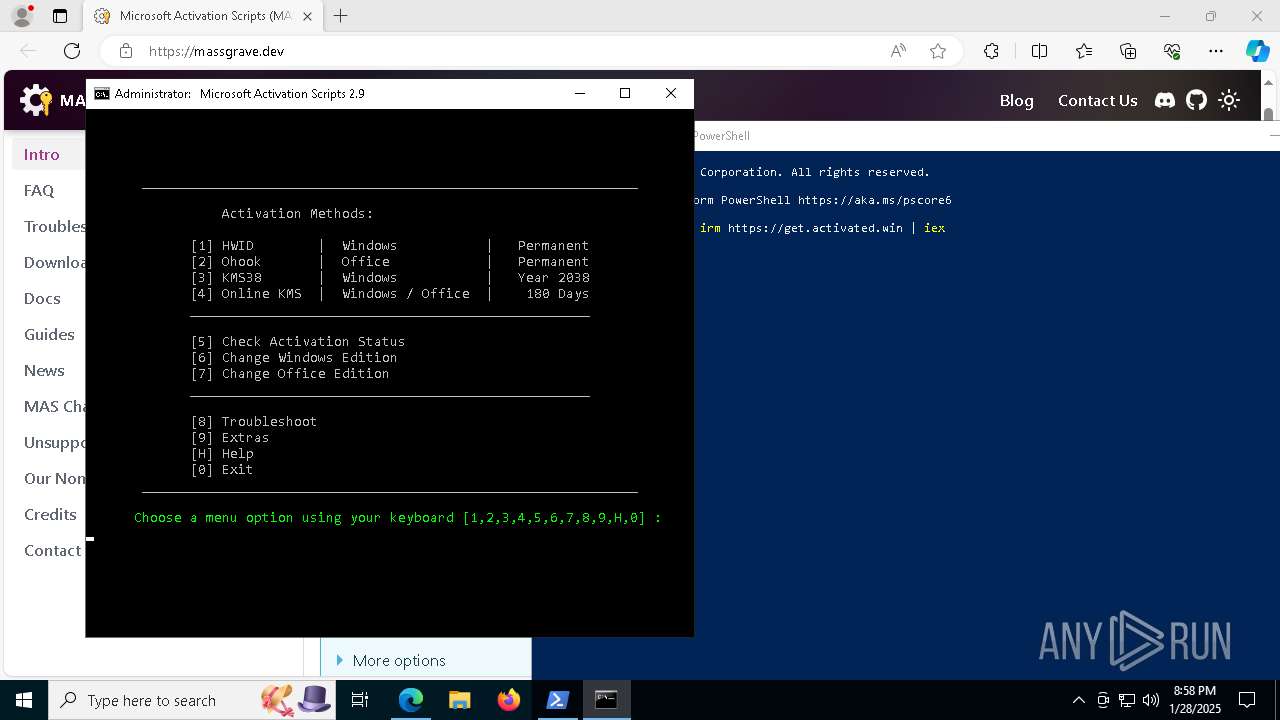Image resolution: width=1280 pixels, height=720 pixels.
Task: Go back in Edge
Action: 28,51
